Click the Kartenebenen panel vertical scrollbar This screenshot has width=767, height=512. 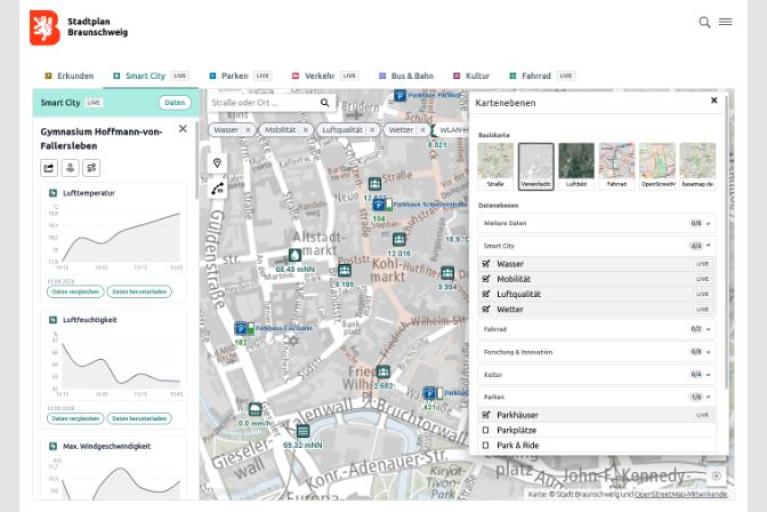tap(726, 242)
